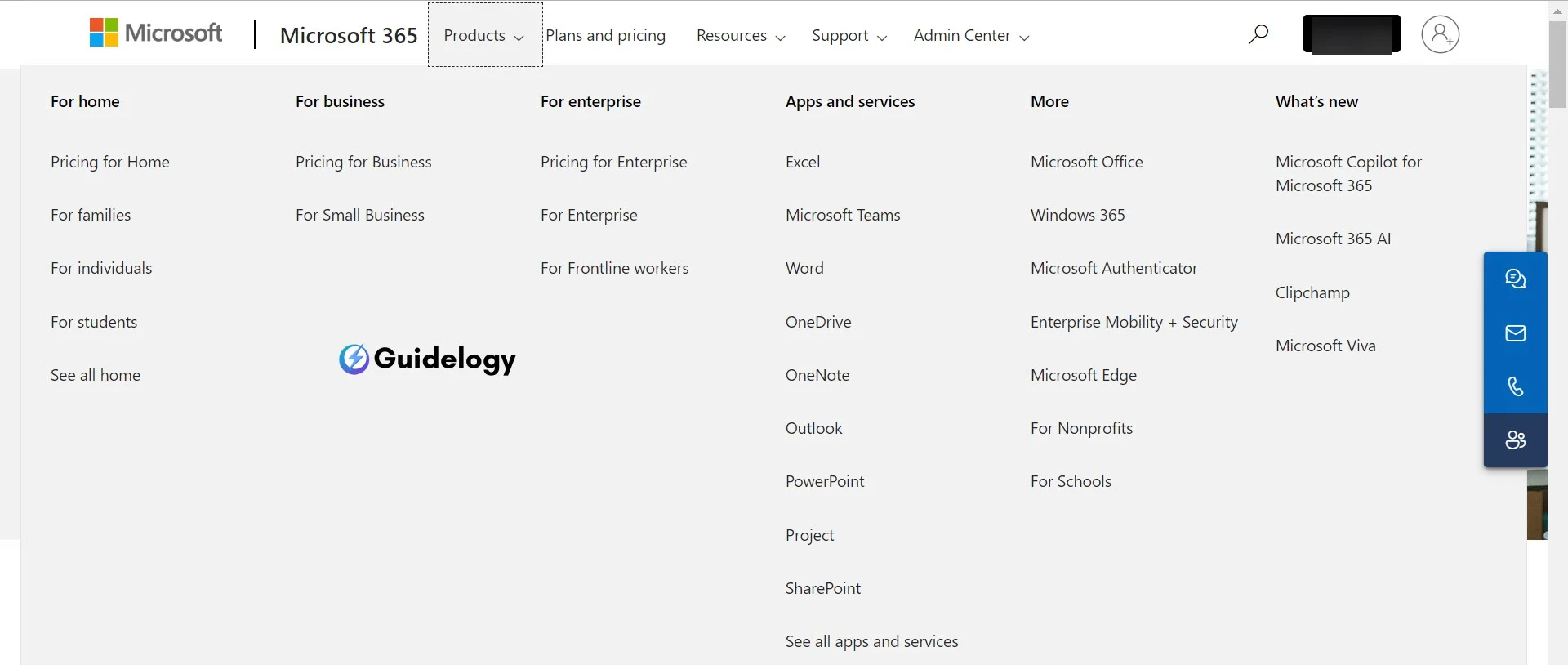This screenshot has width=1568, height=665.
Task: Open the search magnifier icon
Action: point(1258,34)
